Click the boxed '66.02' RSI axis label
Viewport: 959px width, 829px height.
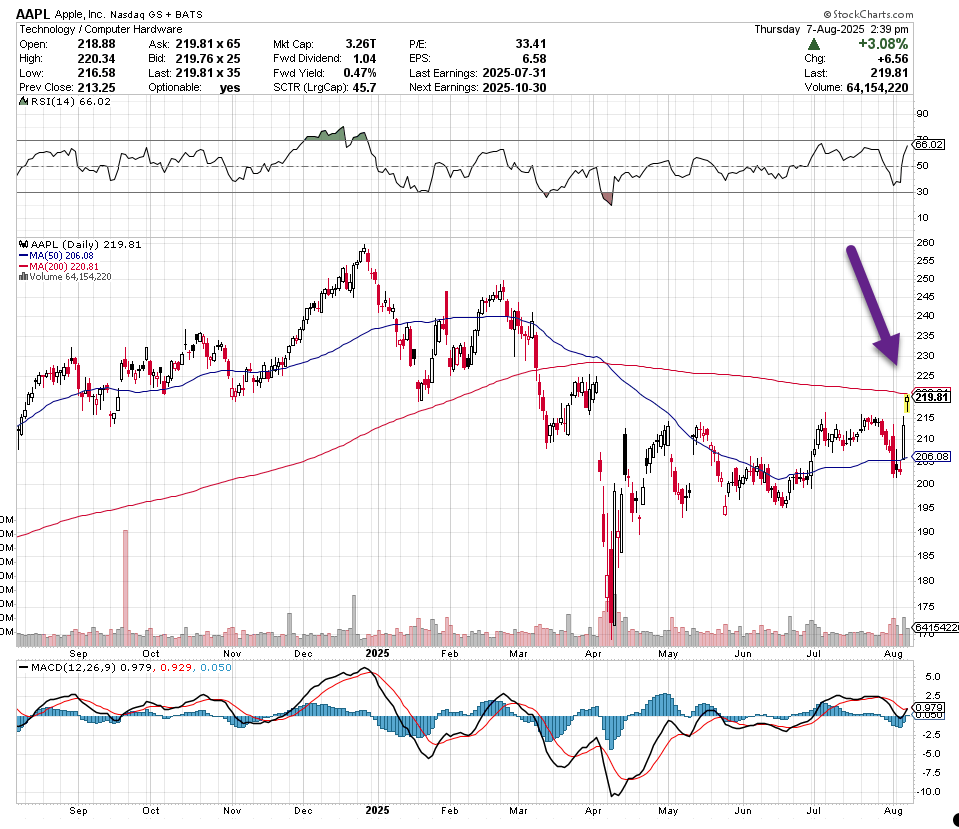(x=928, y=144)
